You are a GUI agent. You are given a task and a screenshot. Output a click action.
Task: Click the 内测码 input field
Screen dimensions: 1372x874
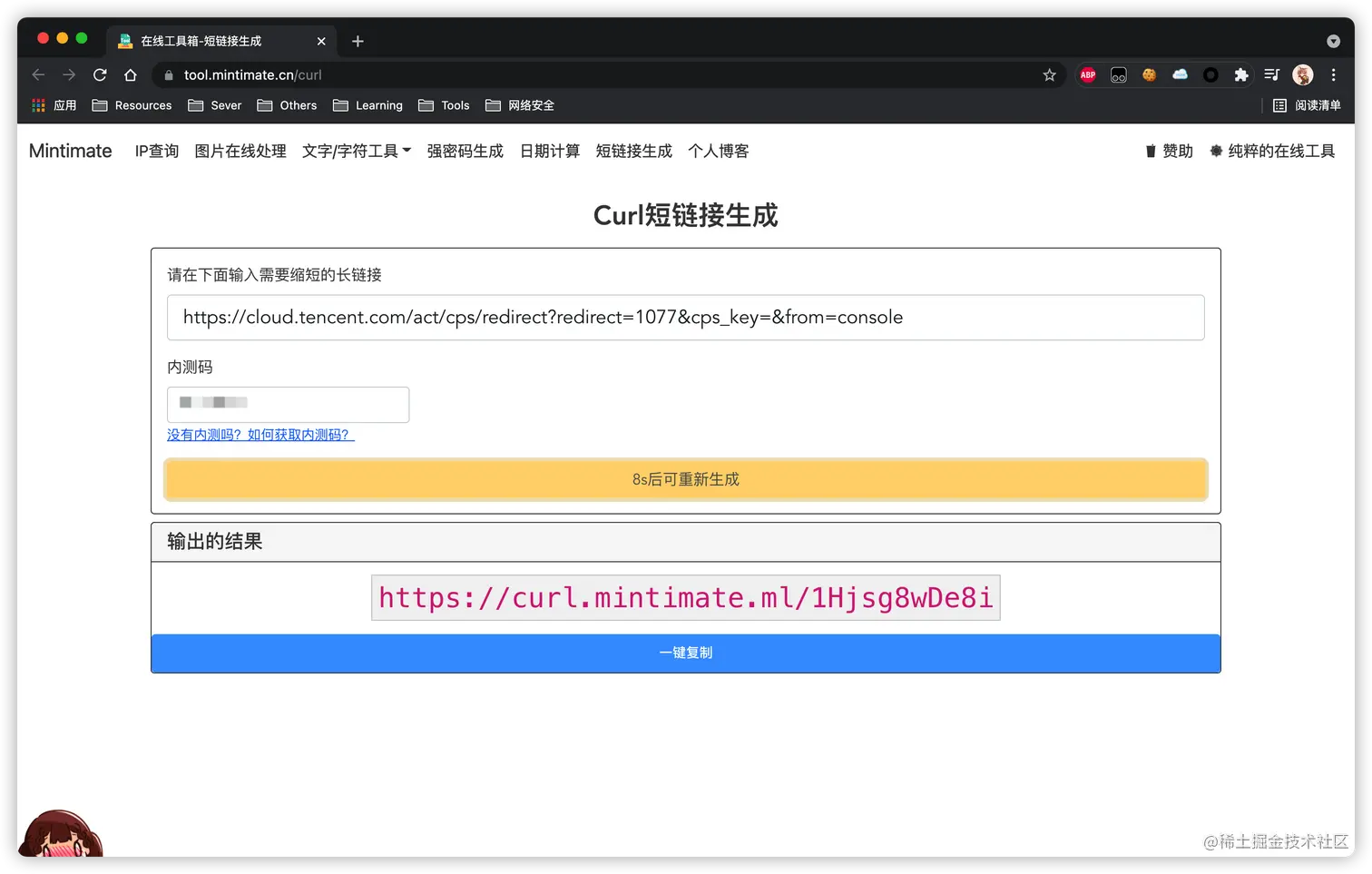288,404
